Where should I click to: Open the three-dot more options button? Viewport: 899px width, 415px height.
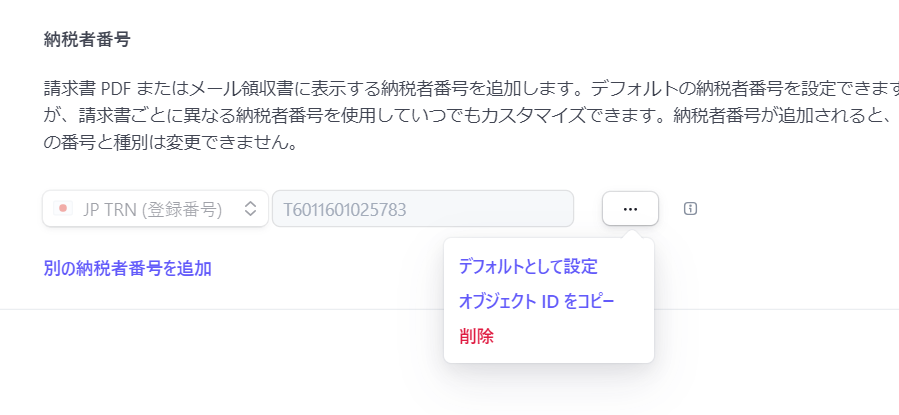(630, 208)
